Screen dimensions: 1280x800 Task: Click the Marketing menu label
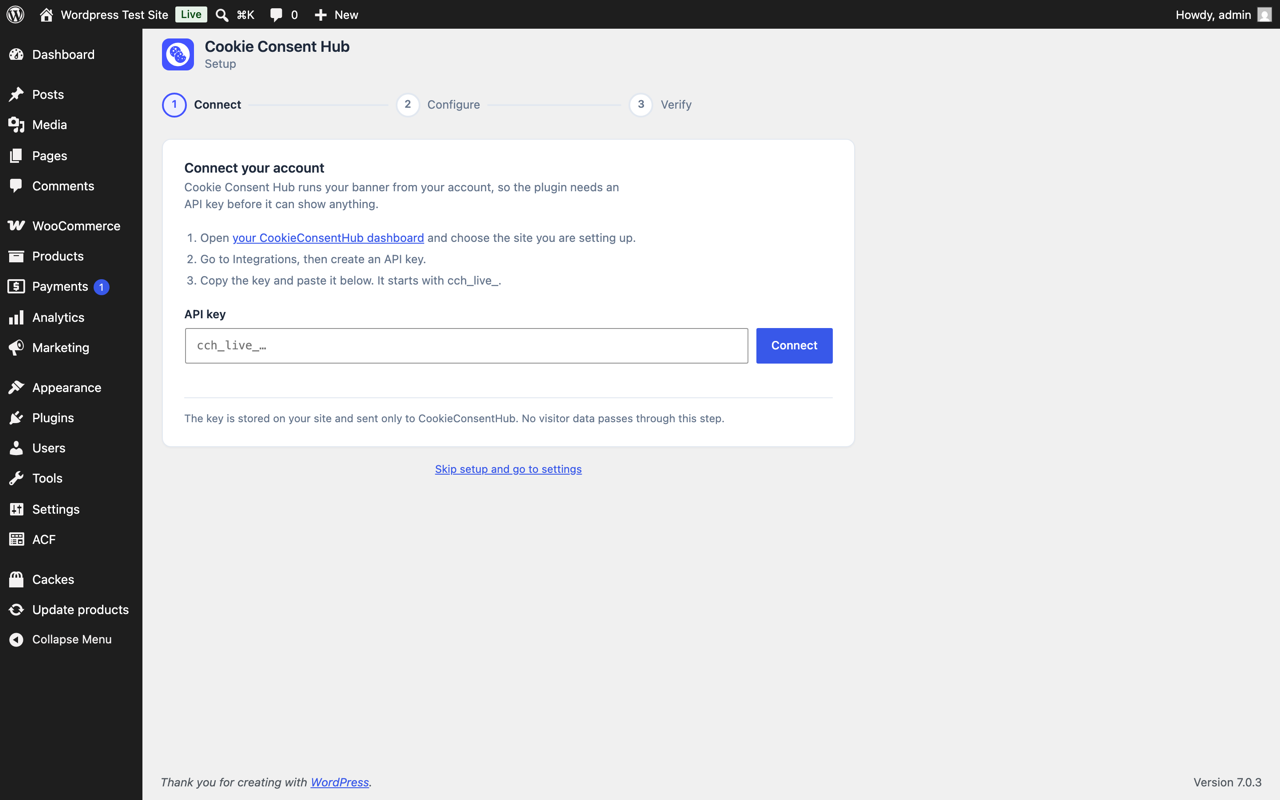(60, 348)
